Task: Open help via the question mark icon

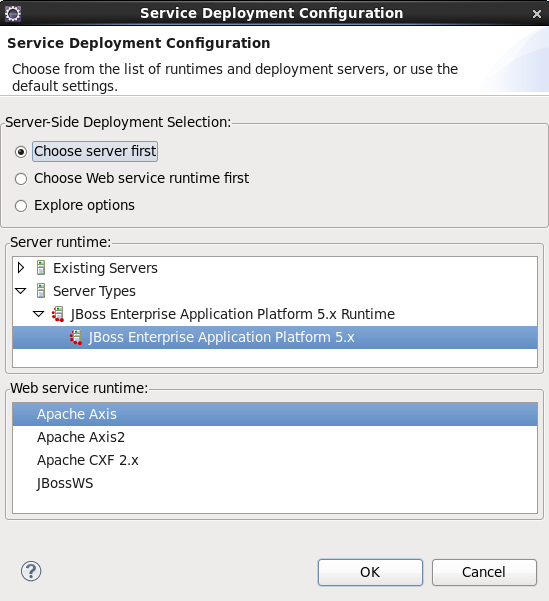Action: 31,571
